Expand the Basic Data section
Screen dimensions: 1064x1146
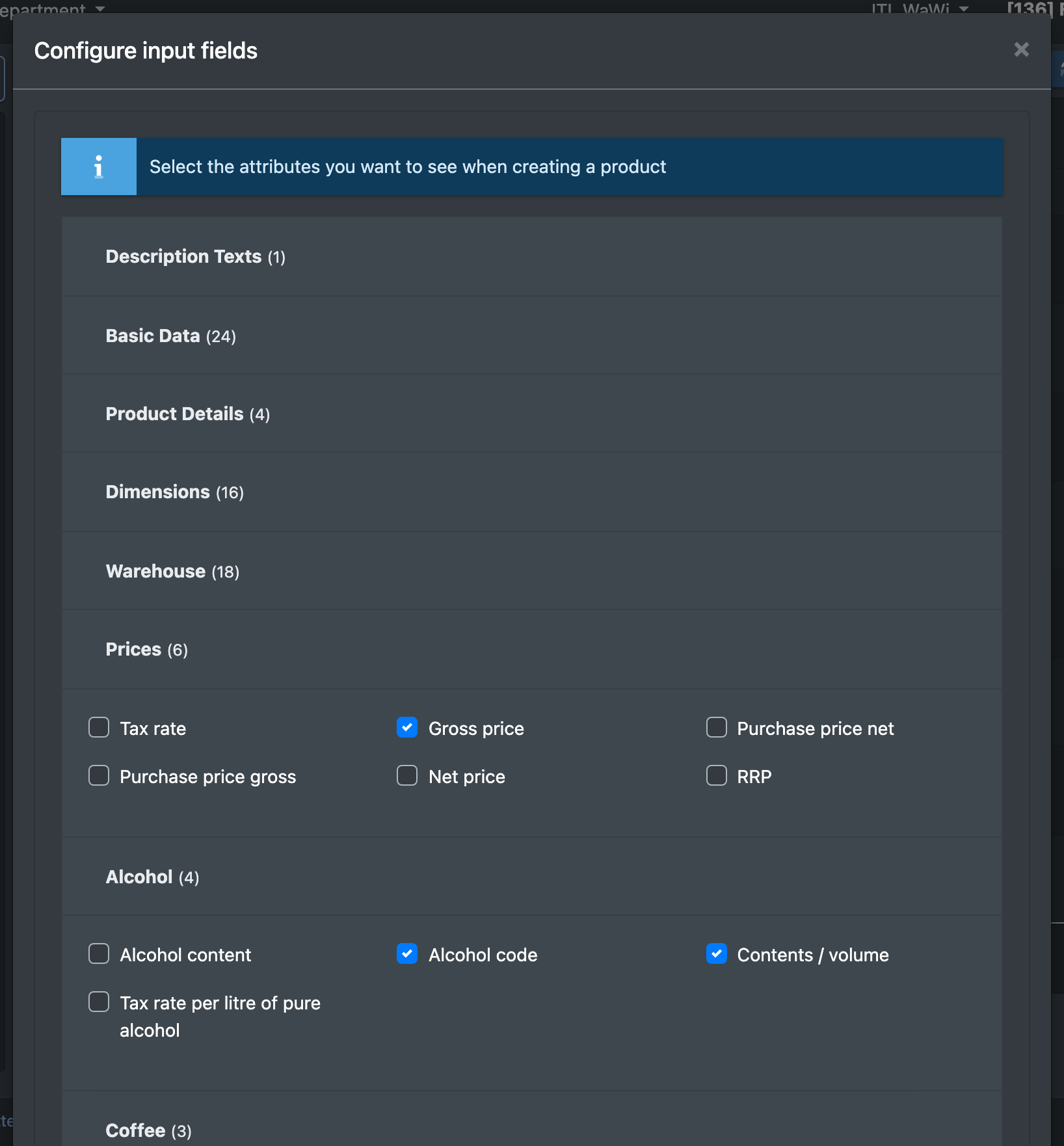pos(531,336)
